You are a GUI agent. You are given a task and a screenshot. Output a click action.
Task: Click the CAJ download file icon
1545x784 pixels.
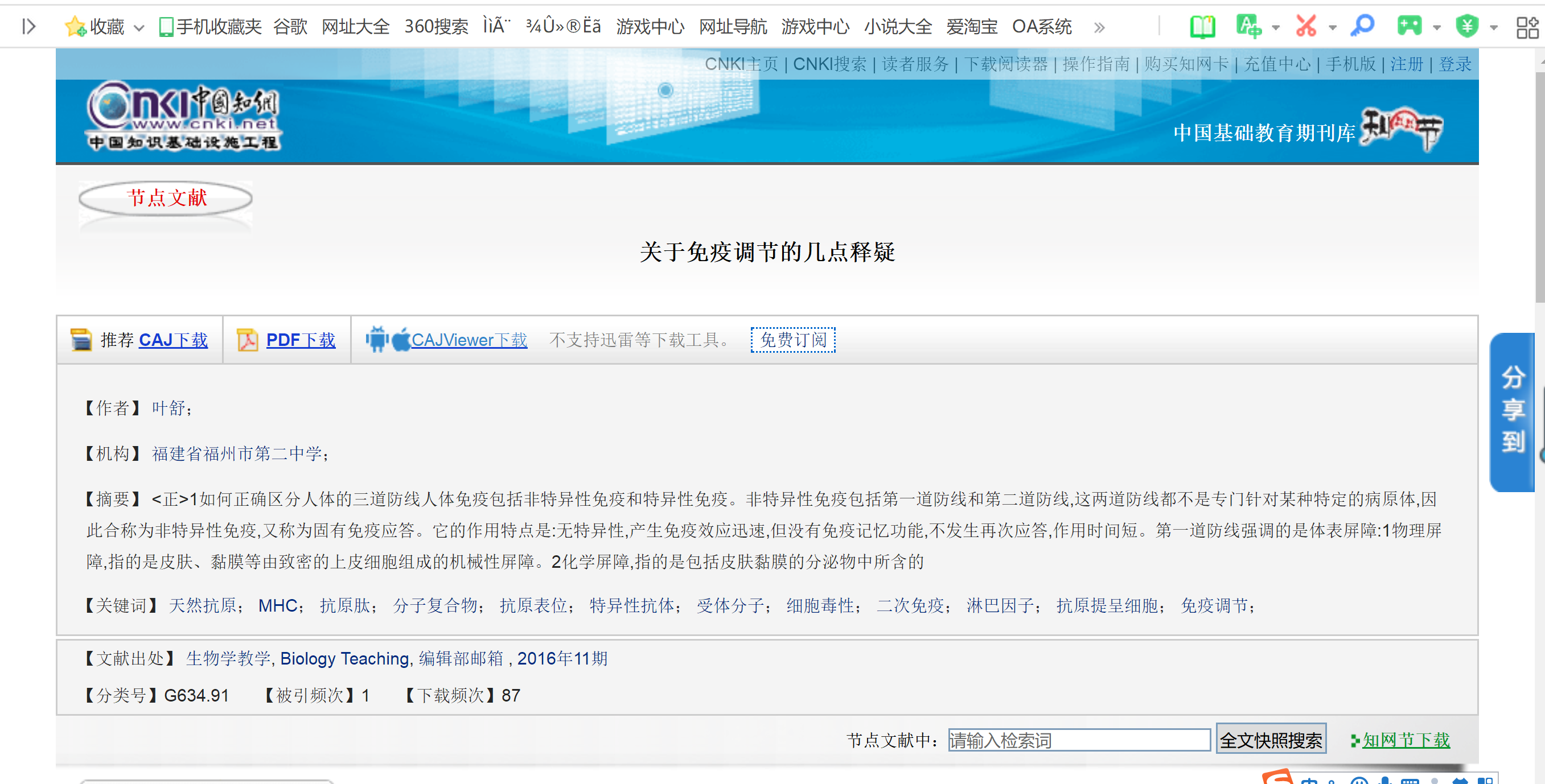(81, 340)
